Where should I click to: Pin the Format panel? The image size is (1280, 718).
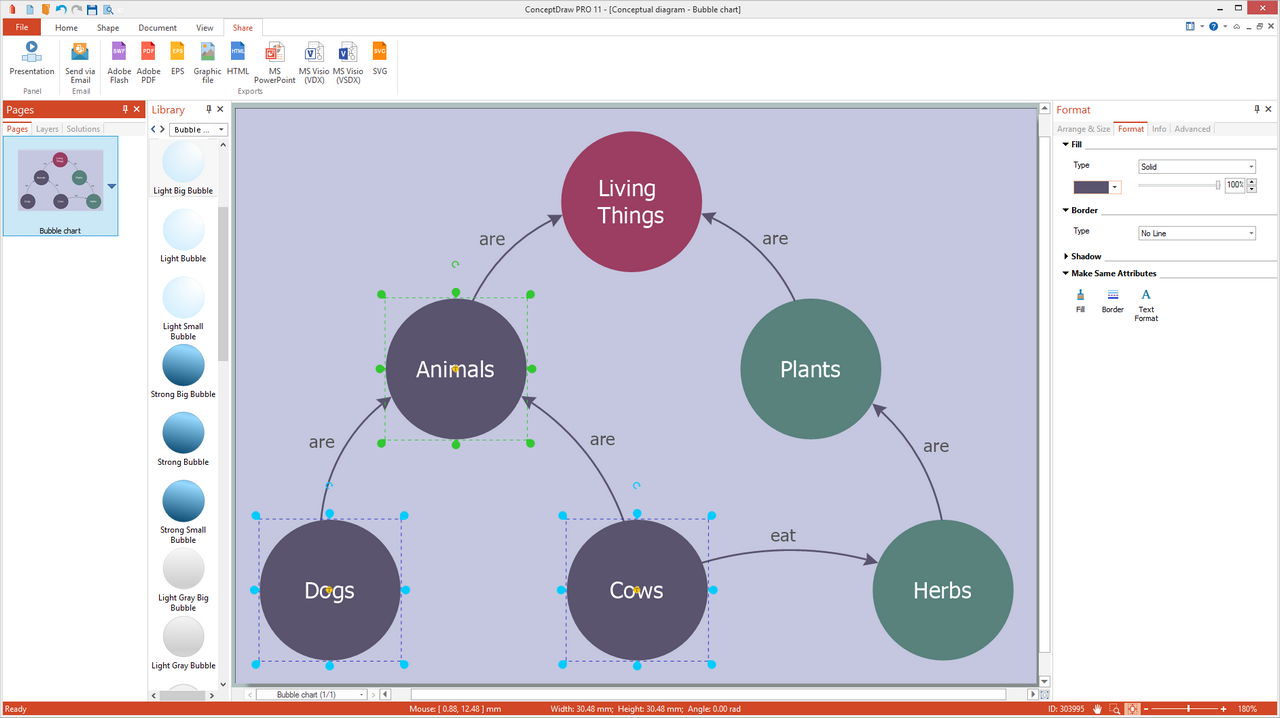[x=1257, y=109]
